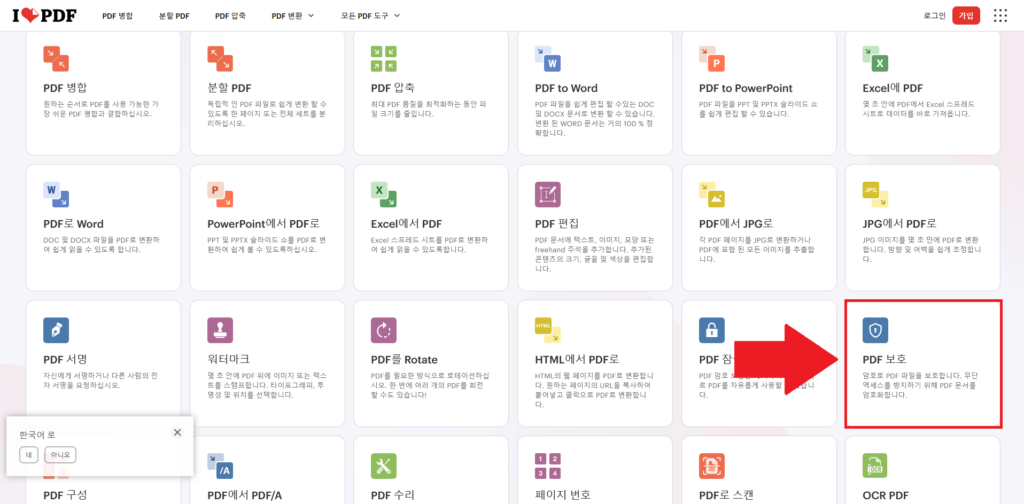Click the PDF unlock padlock icon

coord(712,330)
